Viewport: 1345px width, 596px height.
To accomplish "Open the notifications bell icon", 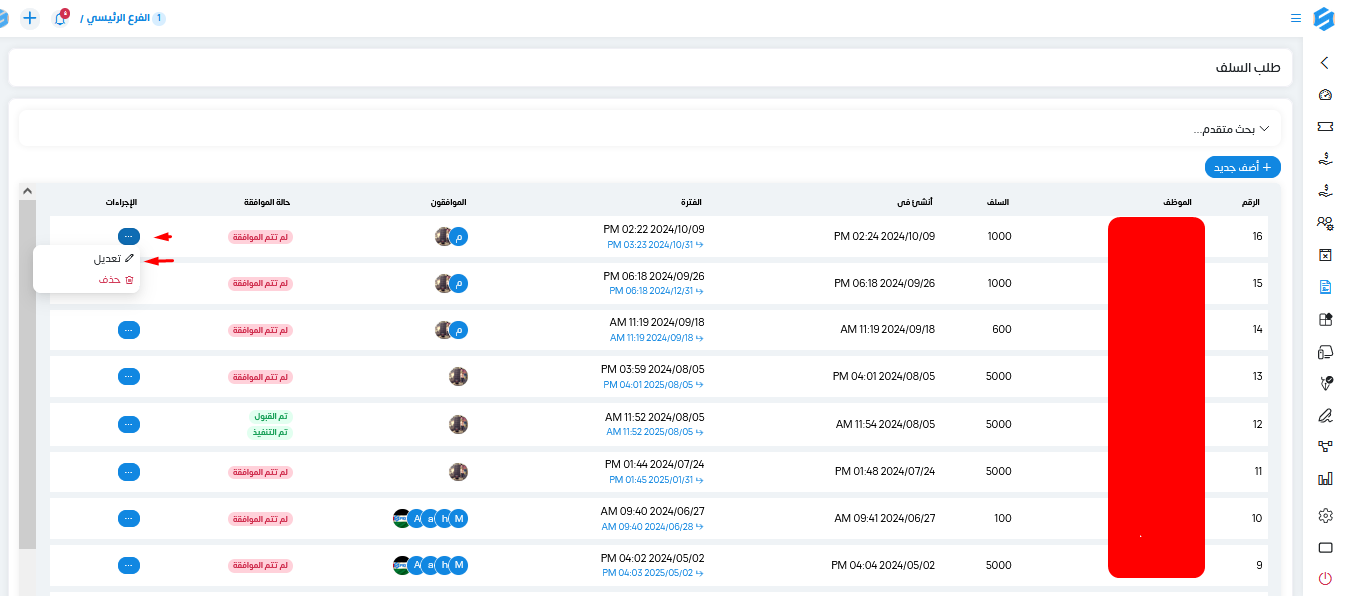I will [60, 18].
